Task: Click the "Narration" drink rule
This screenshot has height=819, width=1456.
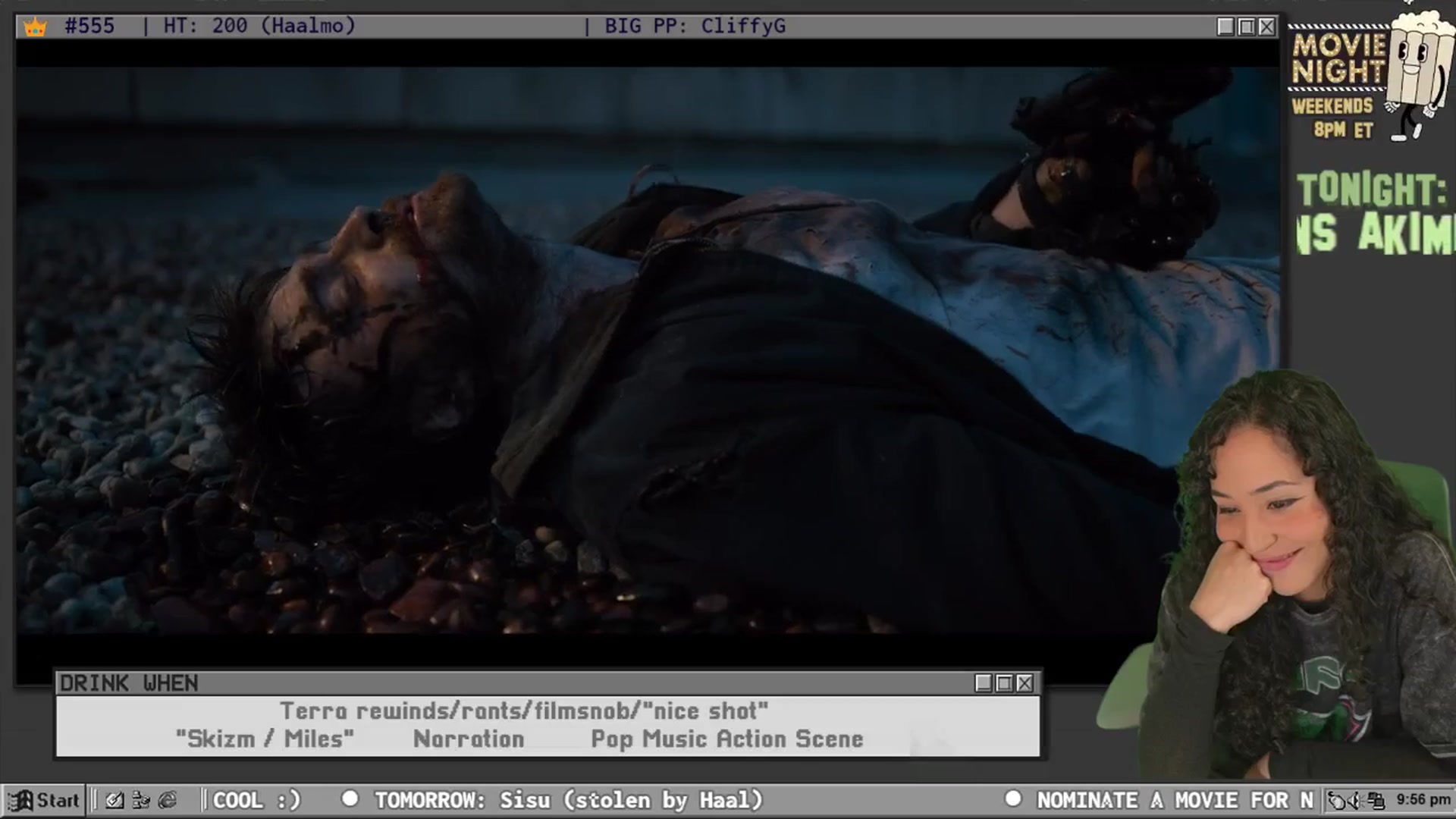Action: pyautogui.click(x=469, y=739)
